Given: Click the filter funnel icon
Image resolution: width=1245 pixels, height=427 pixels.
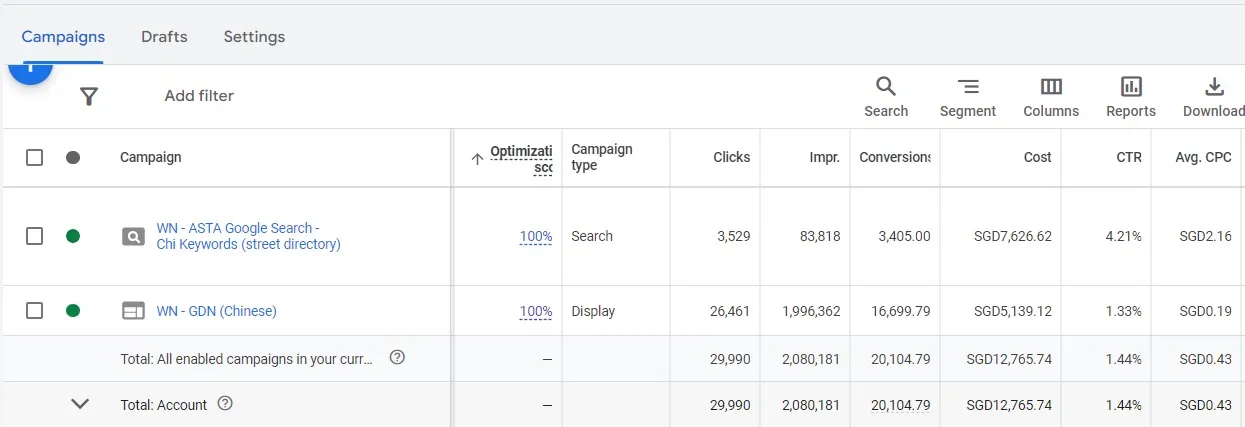Looking at the screenshot, I should tap(89, 96).
